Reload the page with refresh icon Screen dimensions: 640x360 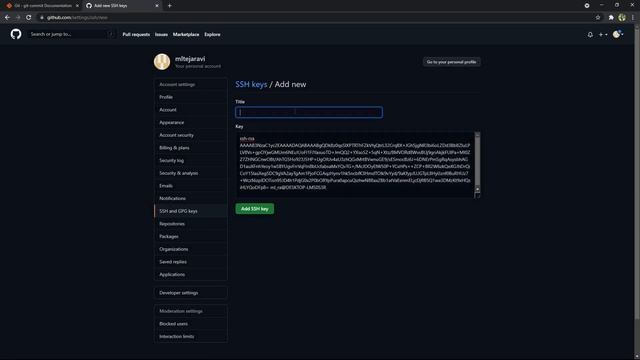pyautogui.click(x=29, y=18)
